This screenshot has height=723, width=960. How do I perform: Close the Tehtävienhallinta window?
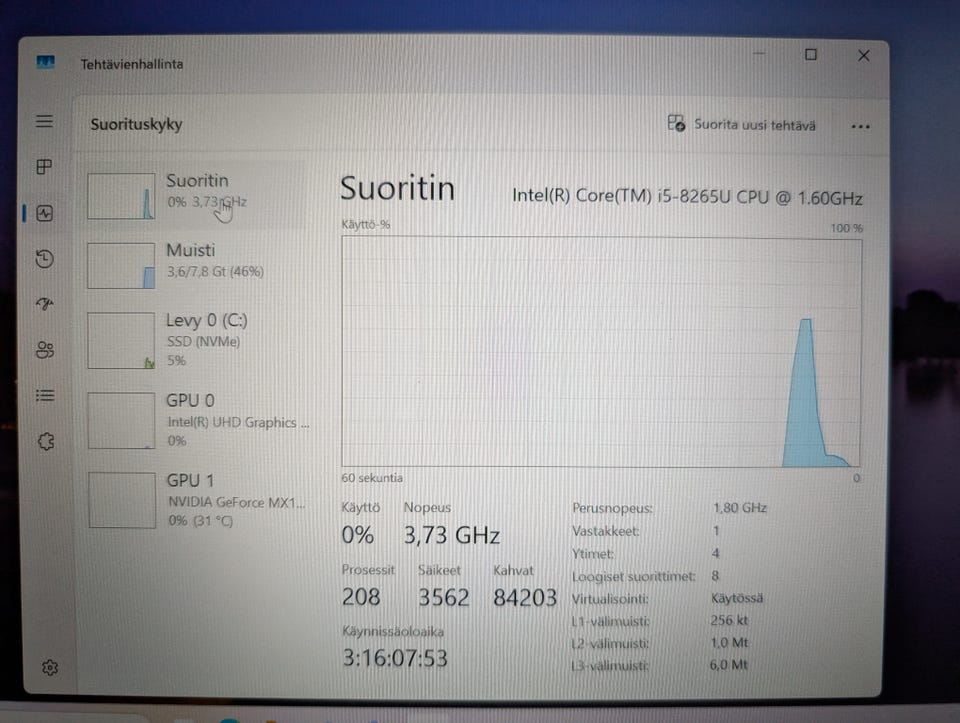[863, 56]
